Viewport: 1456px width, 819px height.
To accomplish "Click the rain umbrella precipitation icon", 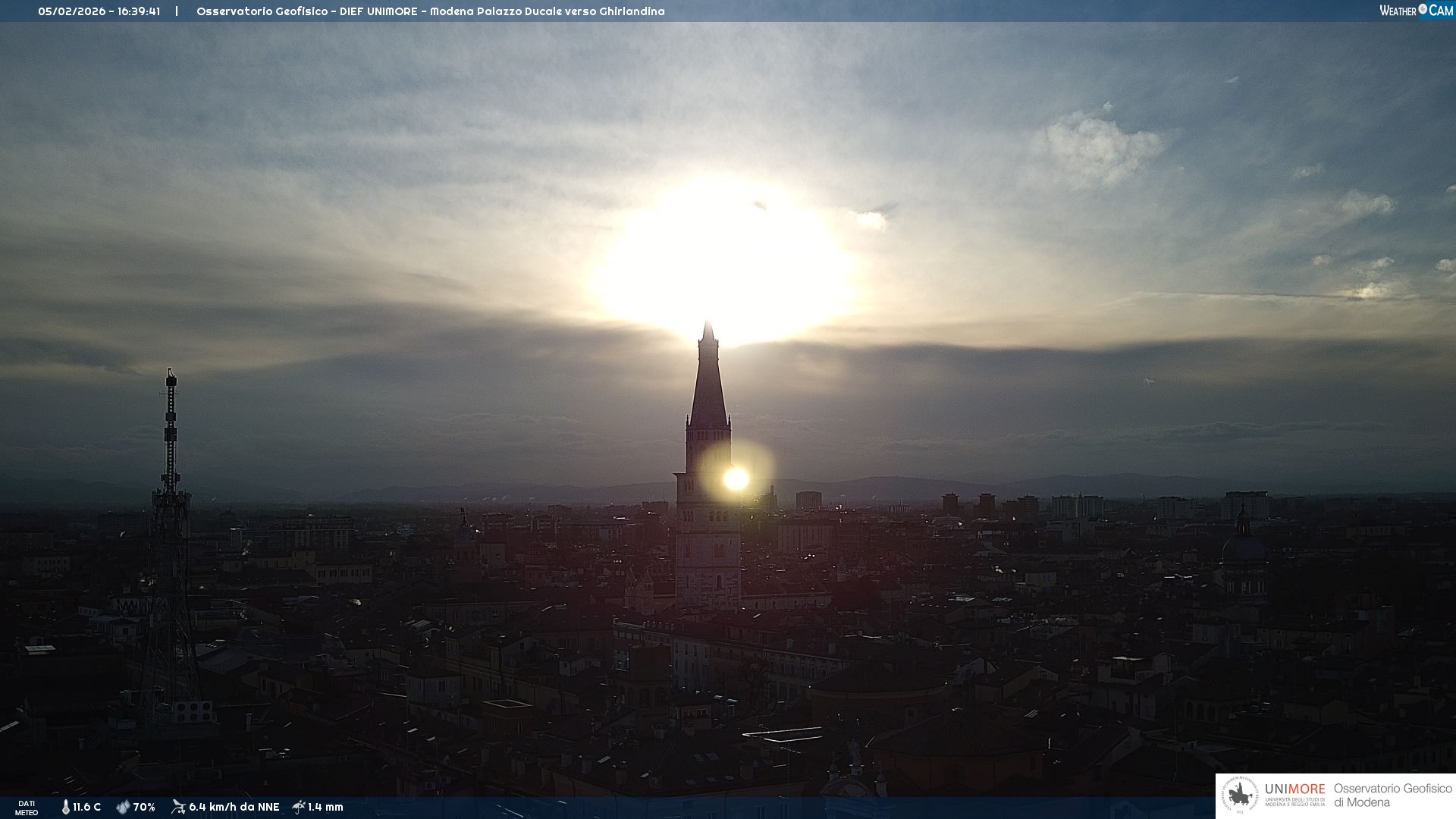I will [x=299, y=807].
